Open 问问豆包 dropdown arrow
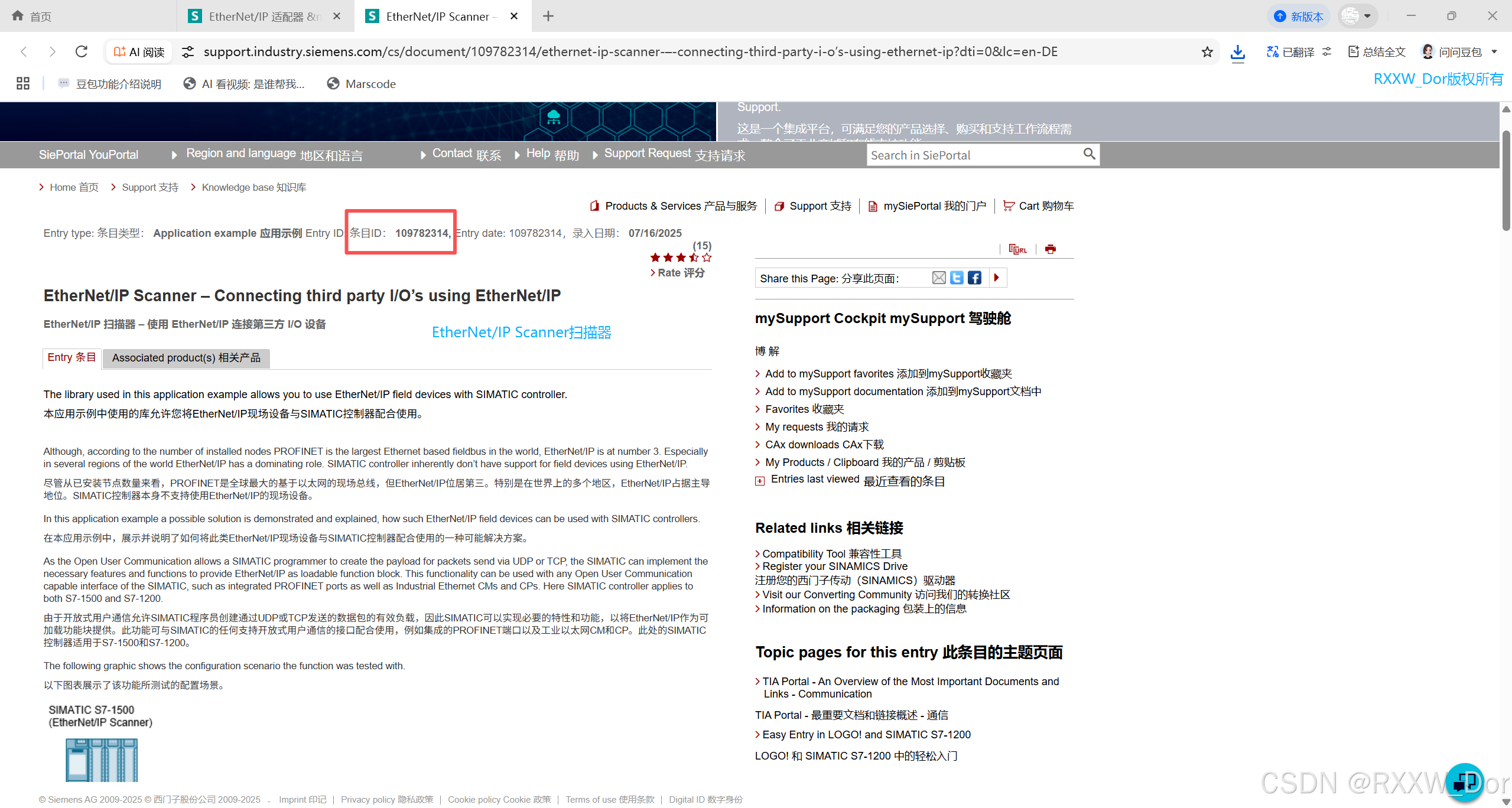Screen dimensions: 1512x808 (1494, 52)
